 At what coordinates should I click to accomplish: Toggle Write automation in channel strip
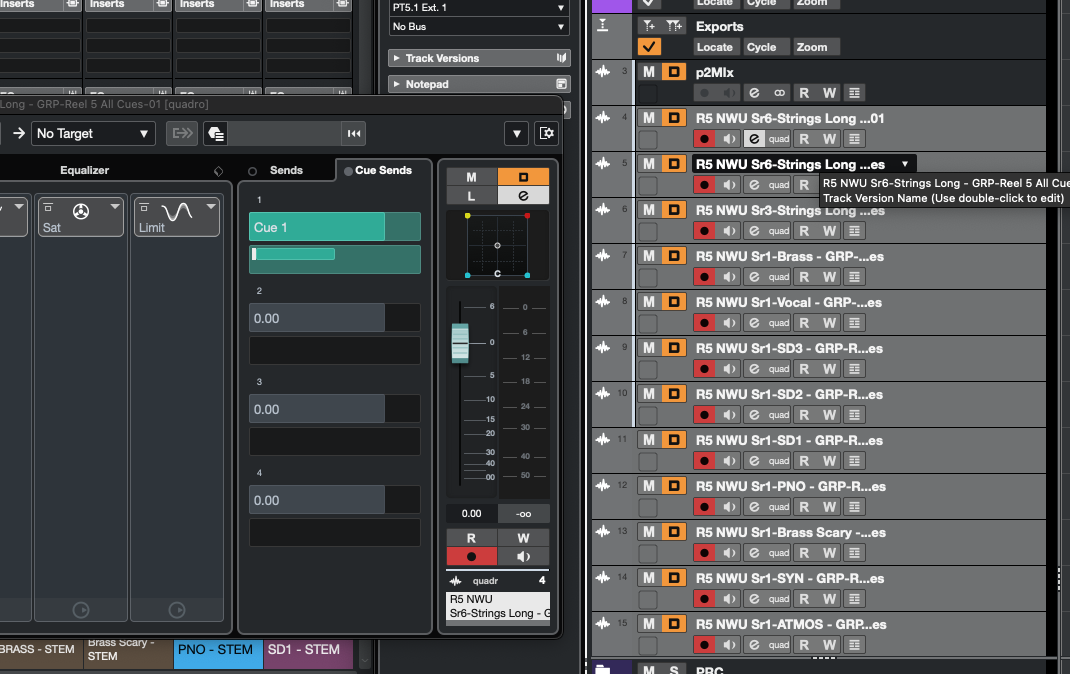523,538
